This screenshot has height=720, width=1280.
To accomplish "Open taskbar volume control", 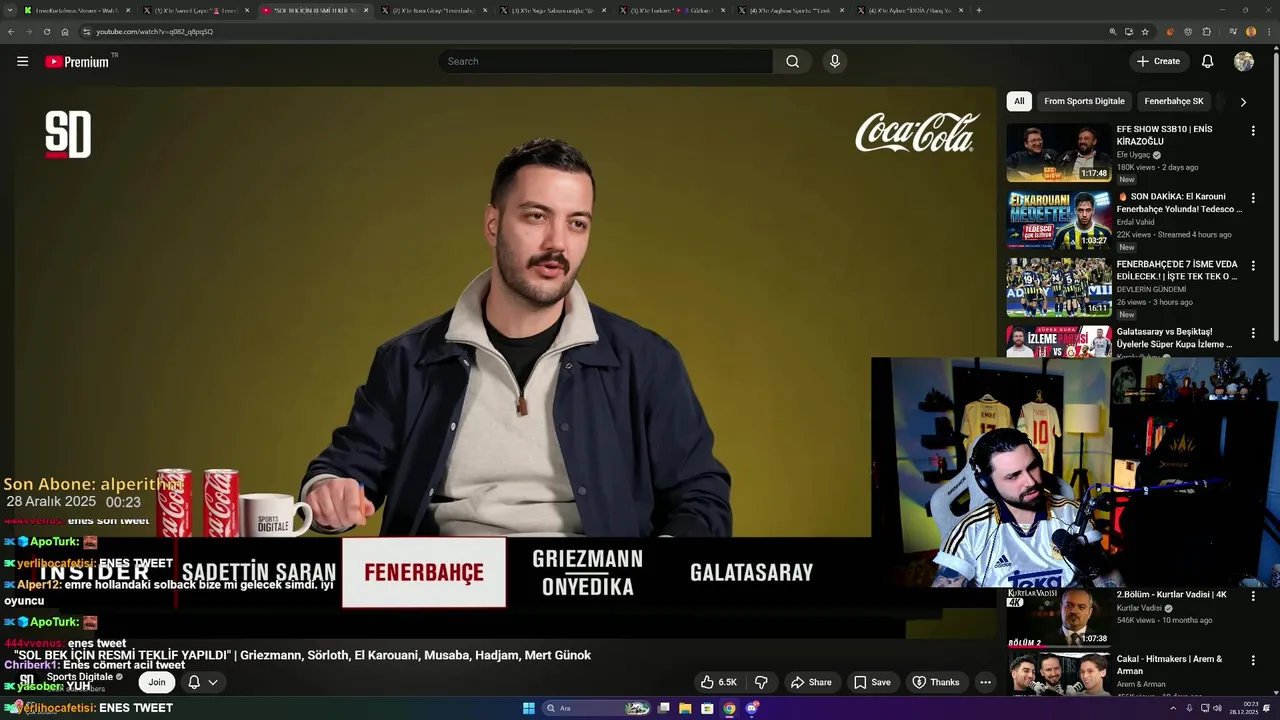I will [x=1217, y=708].
